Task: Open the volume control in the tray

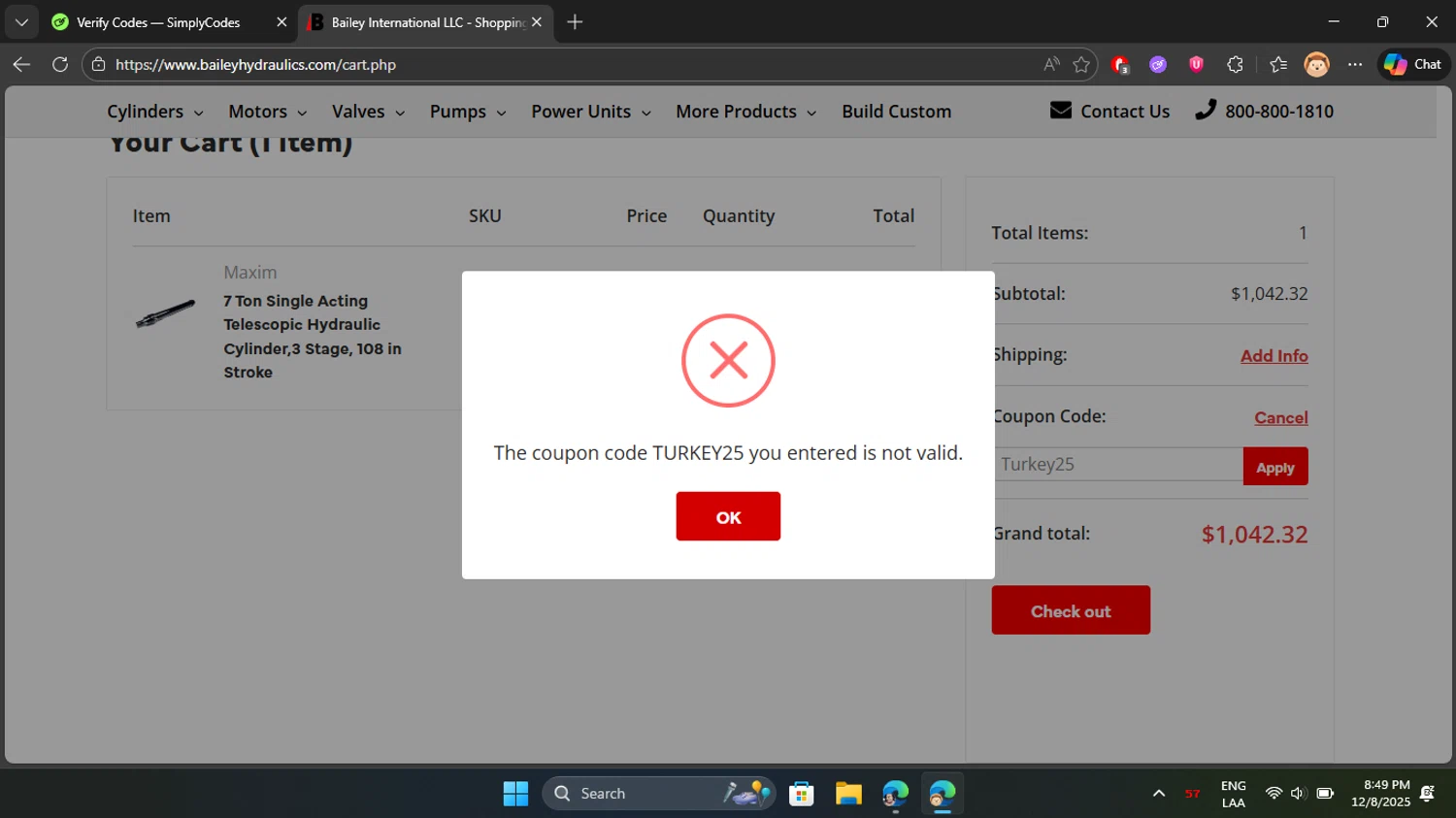Action: [1299, 794]
